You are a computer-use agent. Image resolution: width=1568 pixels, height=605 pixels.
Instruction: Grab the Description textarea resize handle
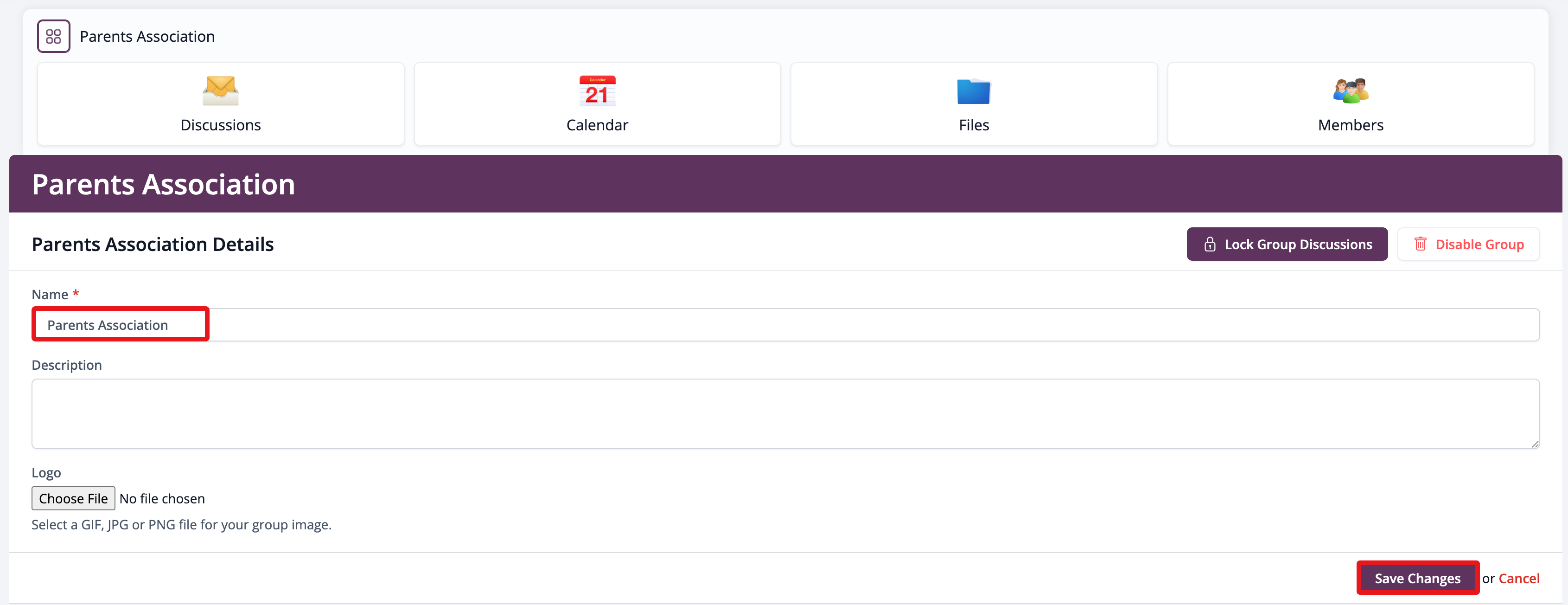click(1535, 444)
